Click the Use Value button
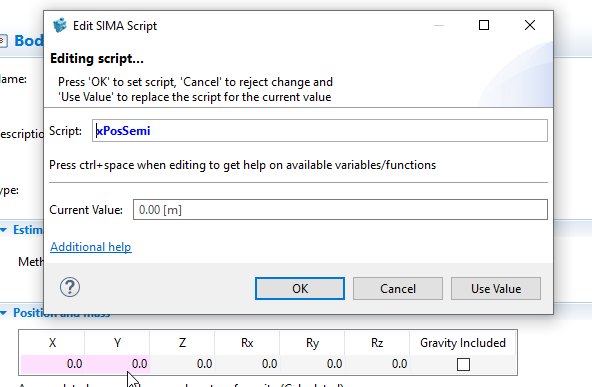Viewport: 592px width, 387px height. click(496, 288)
